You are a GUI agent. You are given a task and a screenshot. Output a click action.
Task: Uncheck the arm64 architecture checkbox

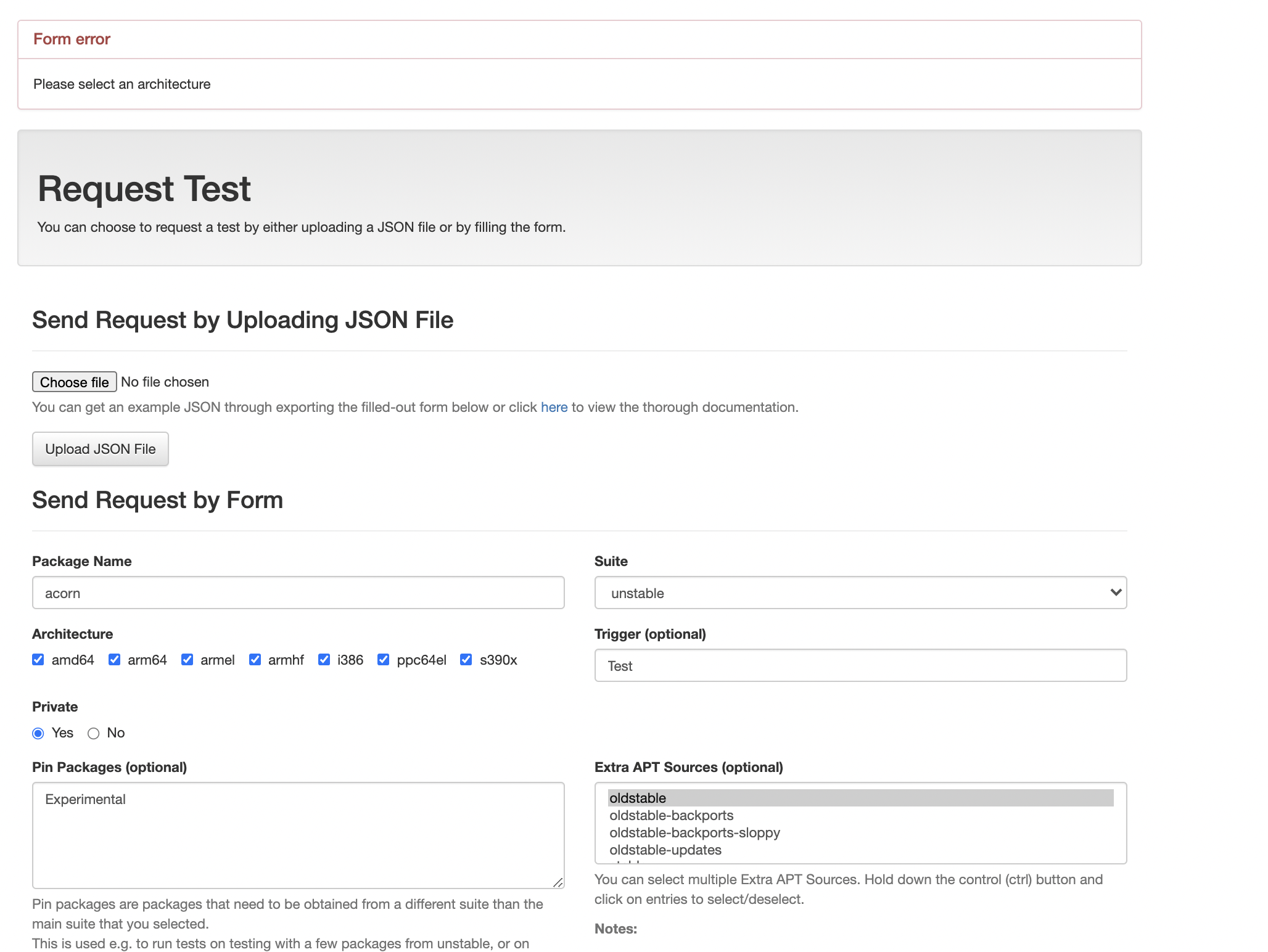(x=114, y=660)
